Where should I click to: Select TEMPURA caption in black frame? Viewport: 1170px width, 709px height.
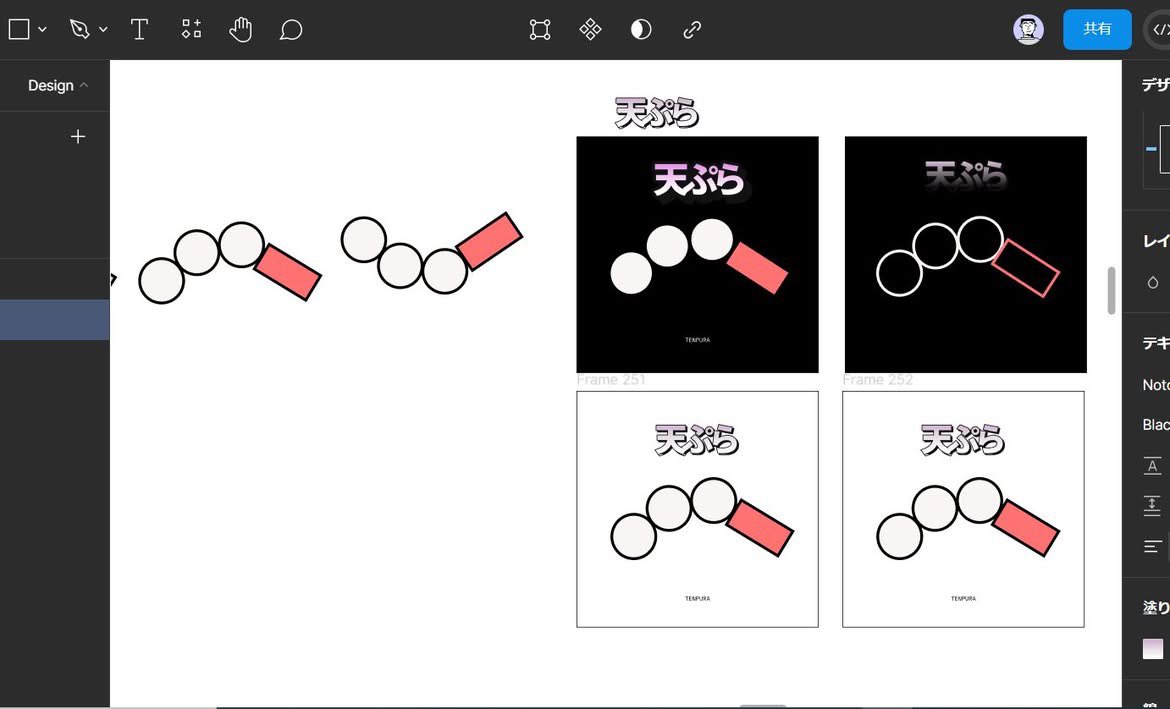tap(698, 340)
